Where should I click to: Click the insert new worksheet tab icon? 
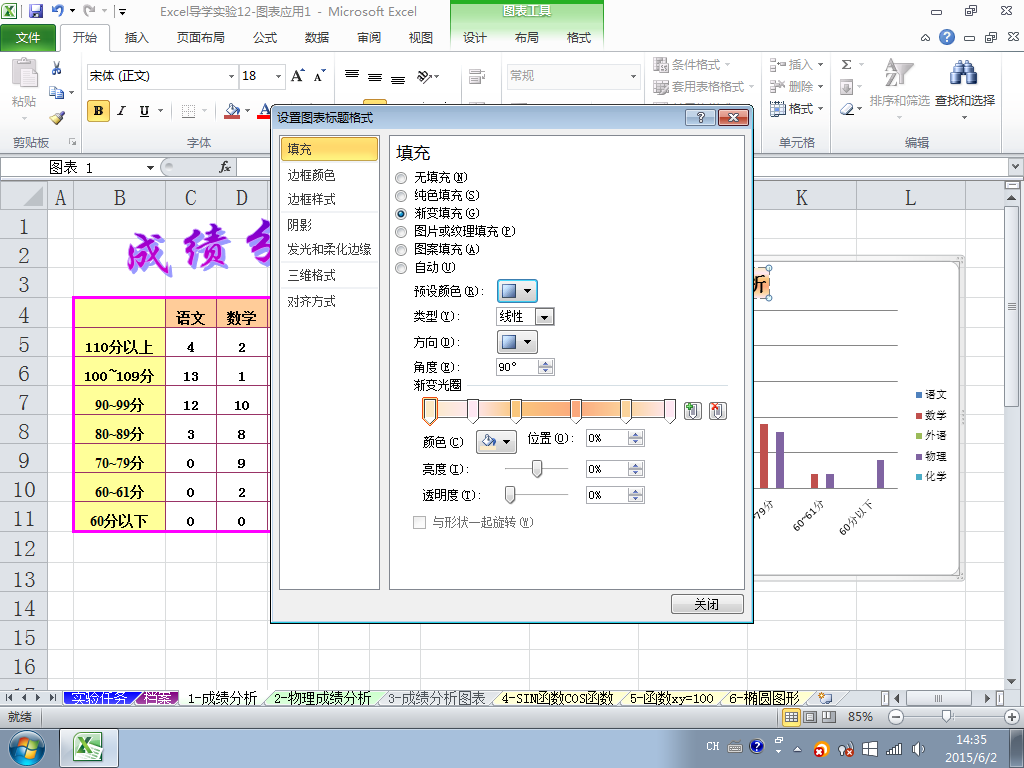coord(825,697)
